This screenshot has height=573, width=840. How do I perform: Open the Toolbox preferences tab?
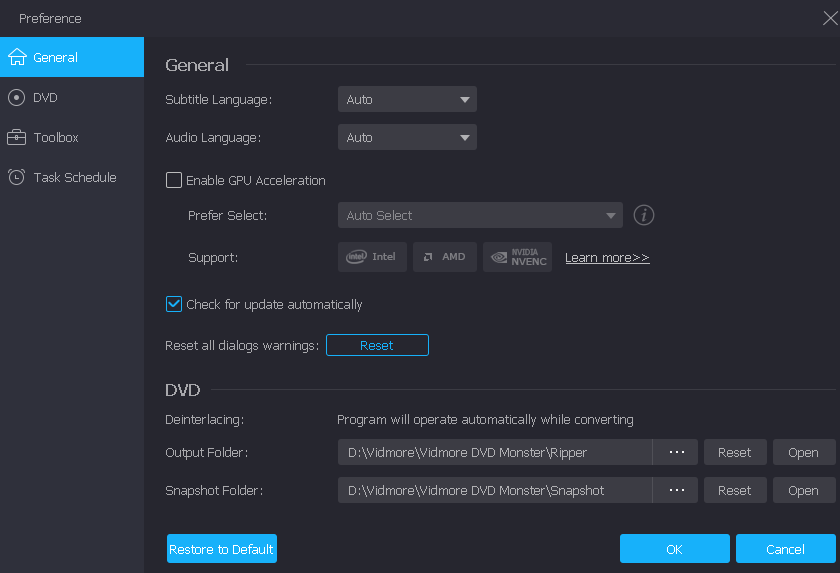click(56, 137)
